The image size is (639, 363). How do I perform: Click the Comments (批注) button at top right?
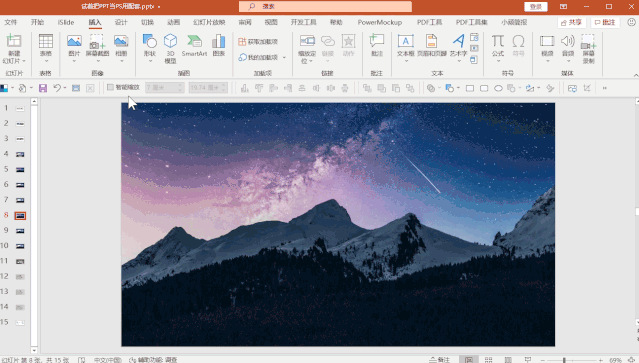click(605, 22)
